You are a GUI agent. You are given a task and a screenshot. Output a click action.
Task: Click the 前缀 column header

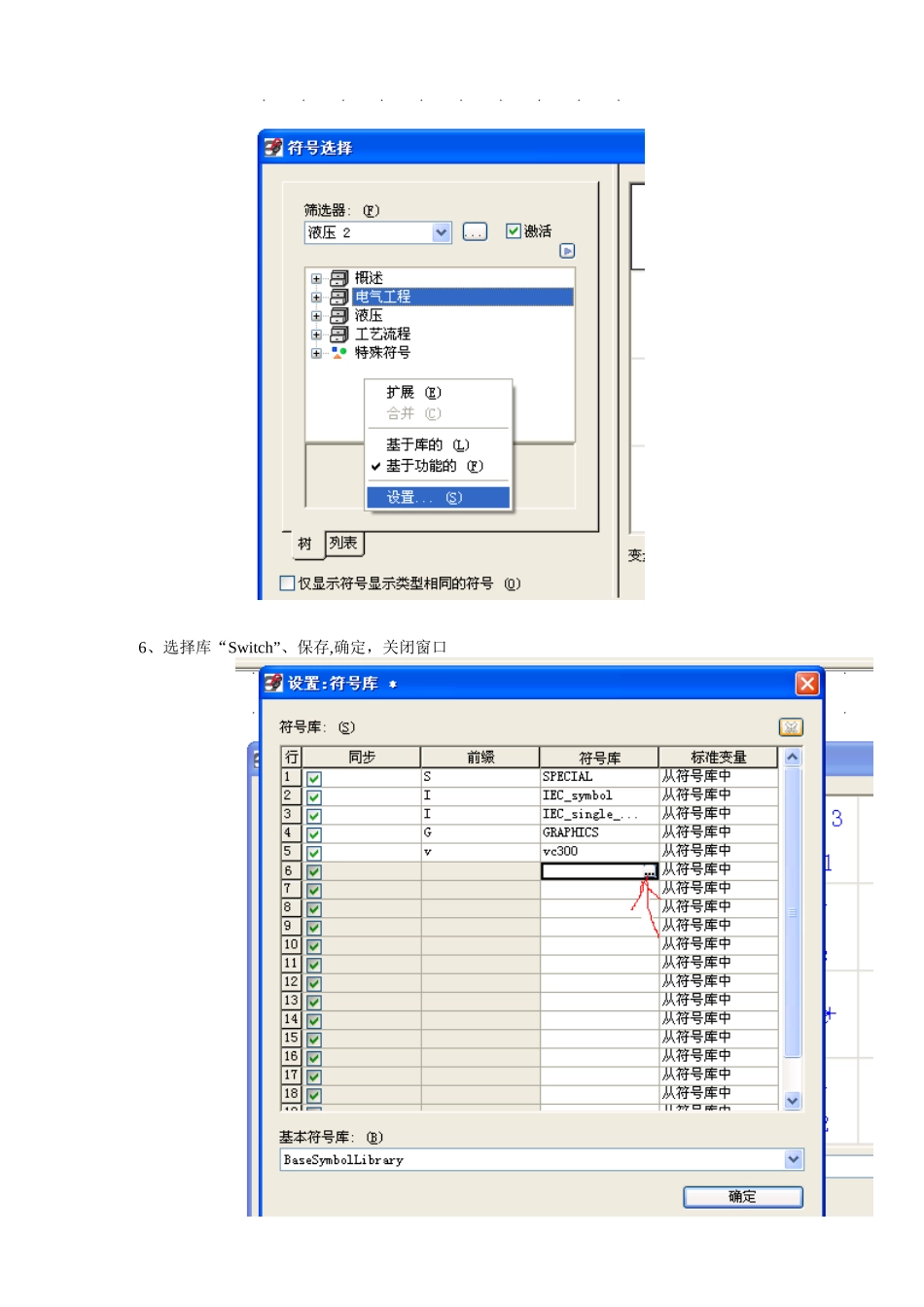pyautogui.click(x=480, y=757)
